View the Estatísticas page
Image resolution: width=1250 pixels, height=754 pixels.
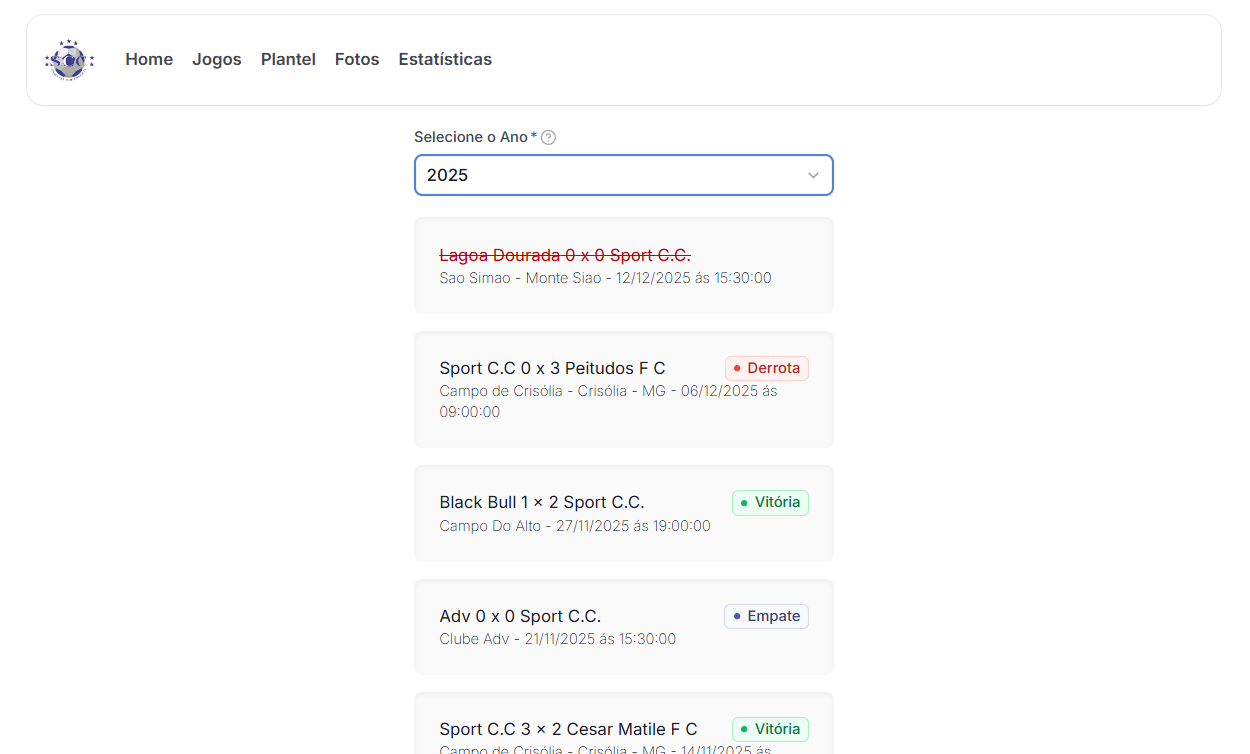point(445,60)
